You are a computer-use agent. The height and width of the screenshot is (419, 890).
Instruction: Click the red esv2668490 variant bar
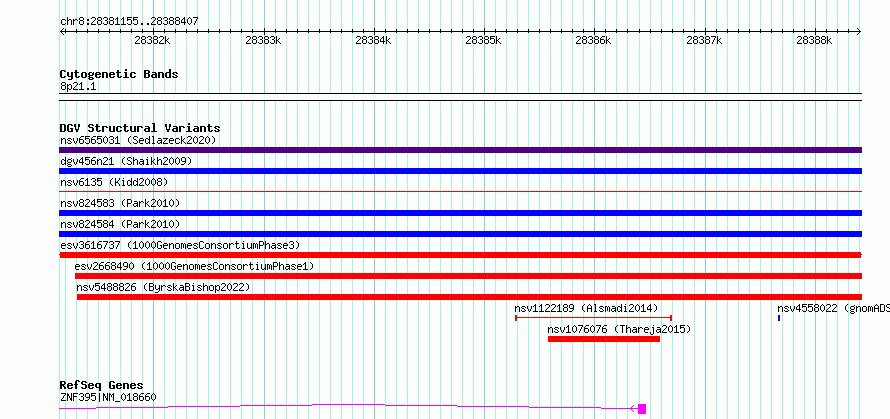tap(468, 276)
